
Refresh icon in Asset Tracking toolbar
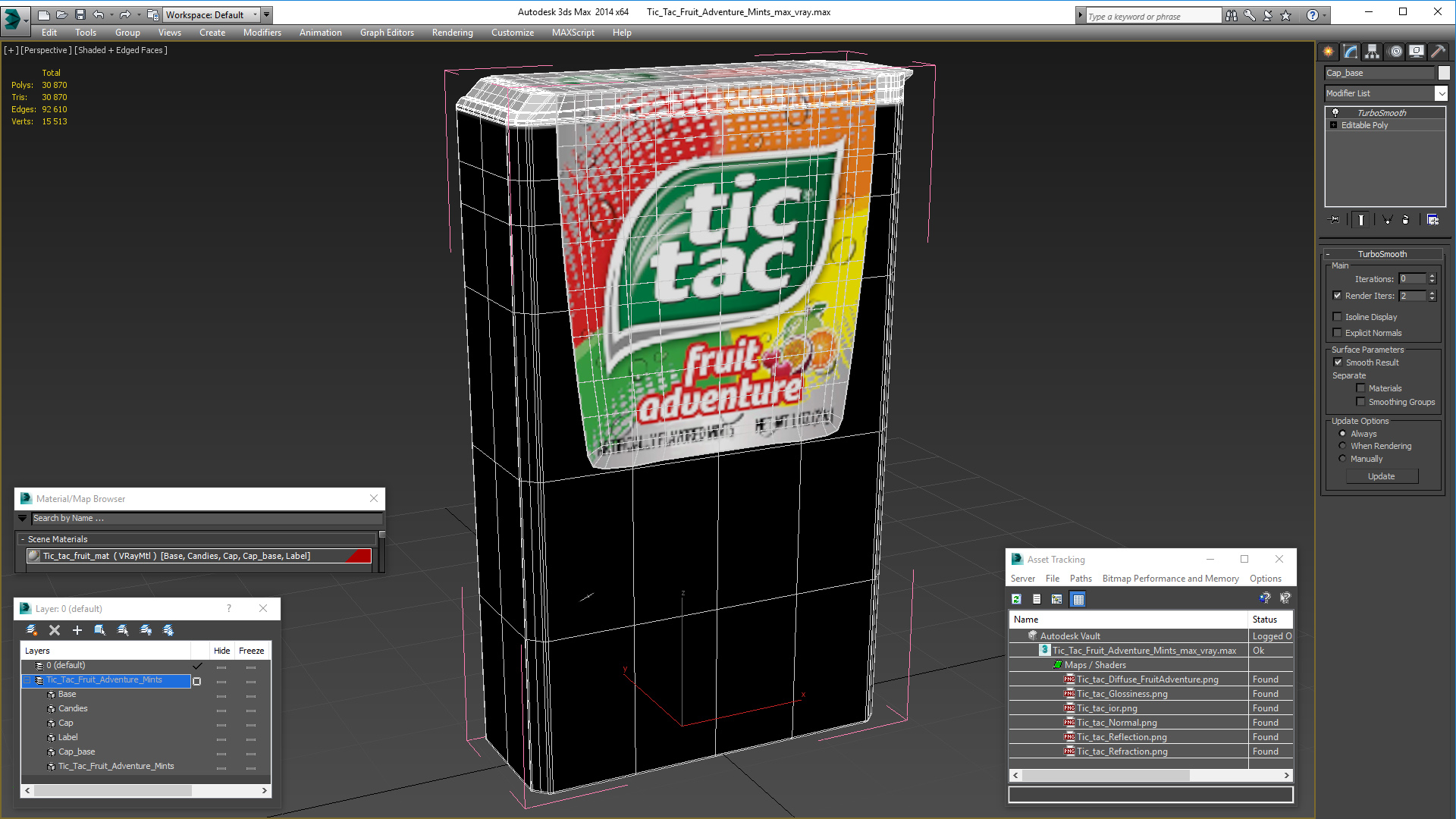click(x=1016, y=599)
